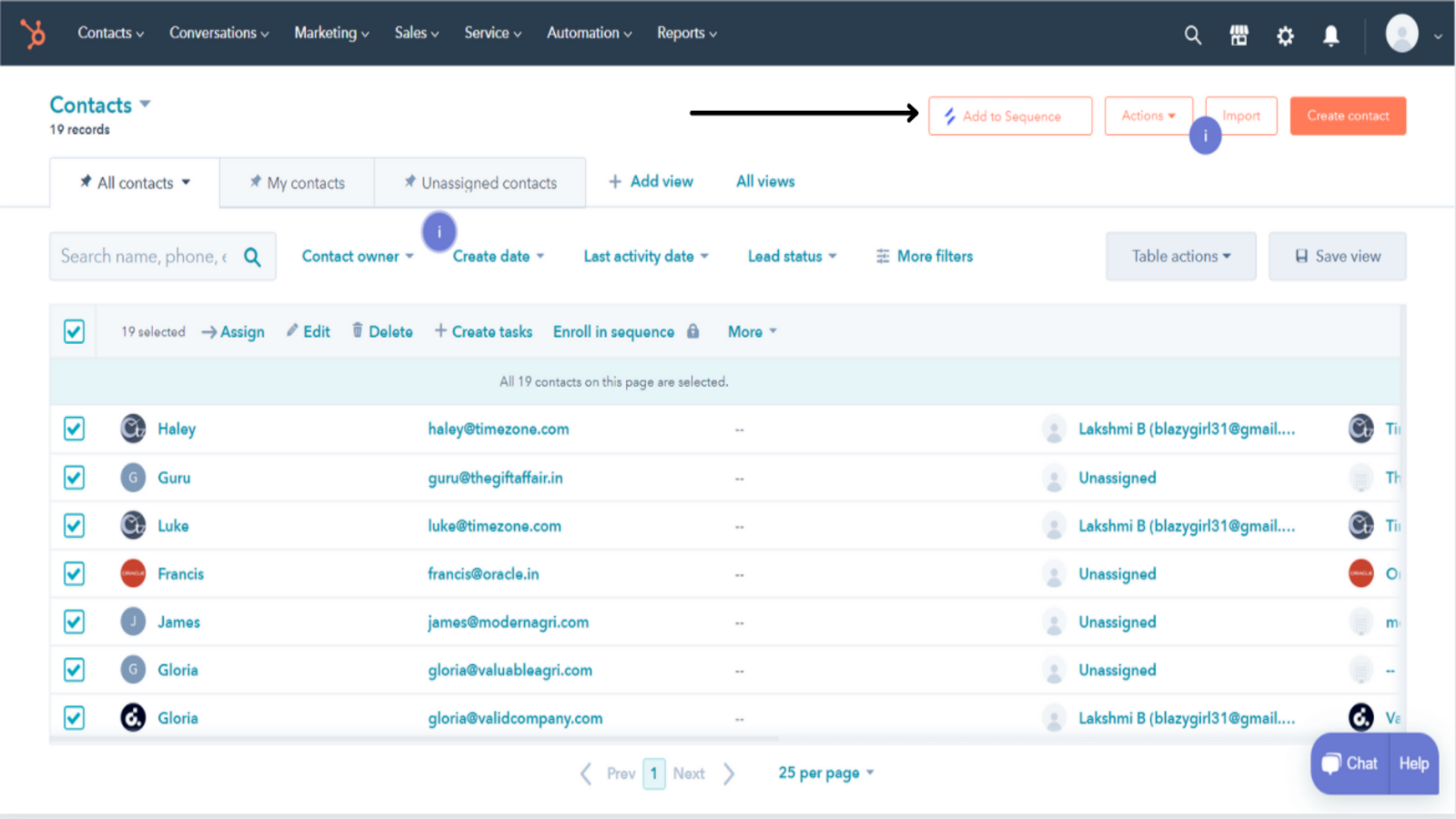Click the pencil Edit icon in bulk actions
1456x819 pixels.
292,330
